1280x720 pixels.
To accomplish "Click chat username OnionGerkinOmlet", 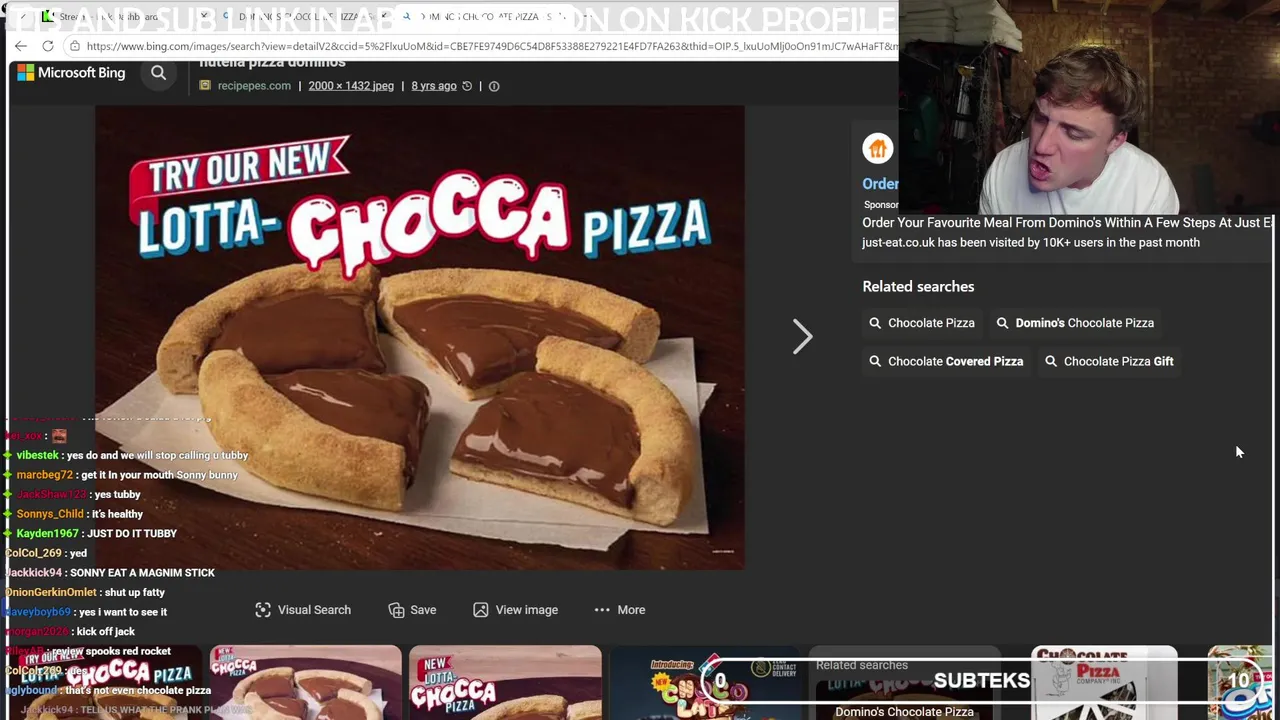I will 50,592.
